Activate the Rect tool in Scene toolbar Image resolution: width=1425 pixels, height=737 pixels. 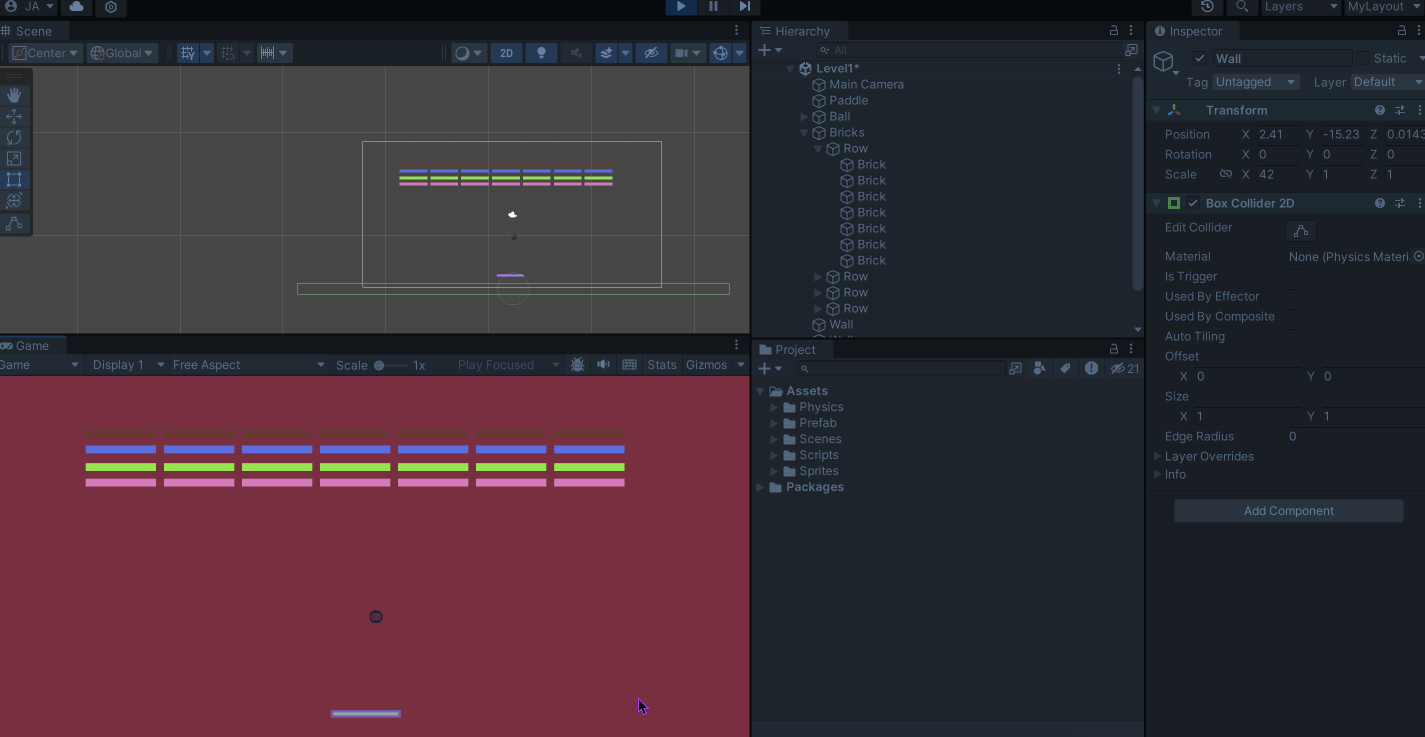click(14, 180)
